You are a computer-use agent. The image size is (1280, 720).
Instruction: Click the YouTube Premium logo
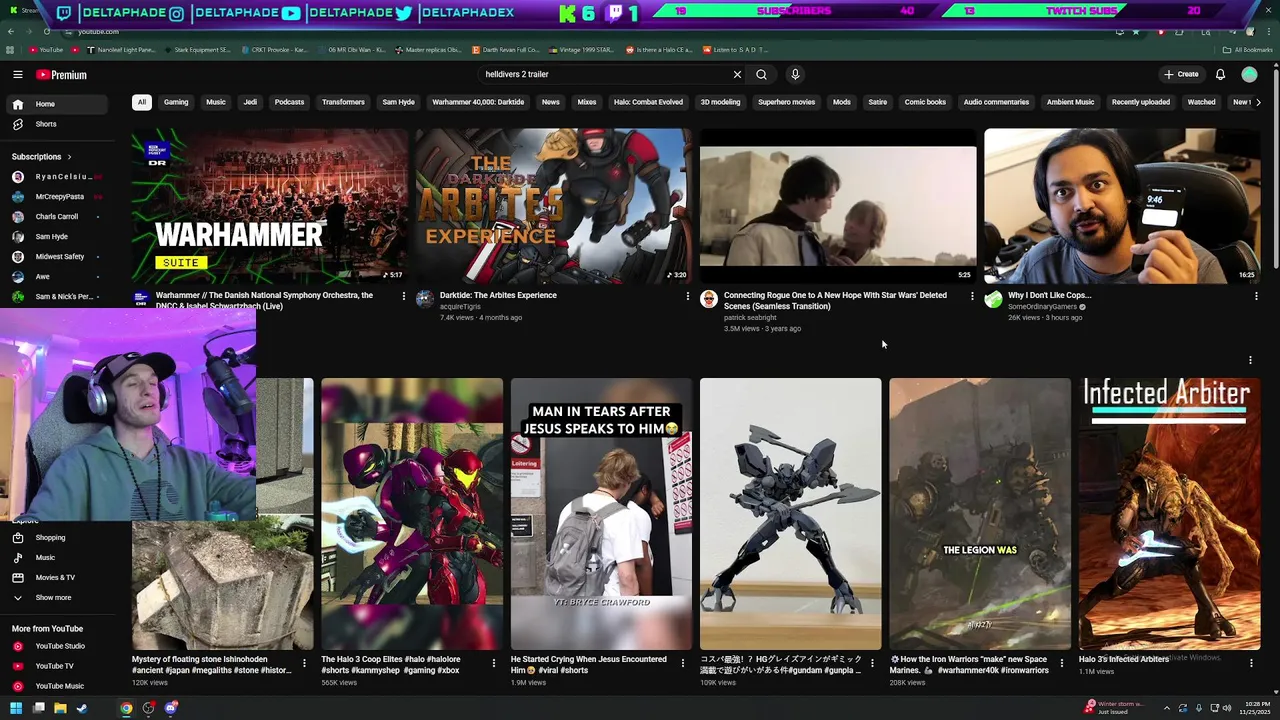pyautogui.click(x=62, y=75)
